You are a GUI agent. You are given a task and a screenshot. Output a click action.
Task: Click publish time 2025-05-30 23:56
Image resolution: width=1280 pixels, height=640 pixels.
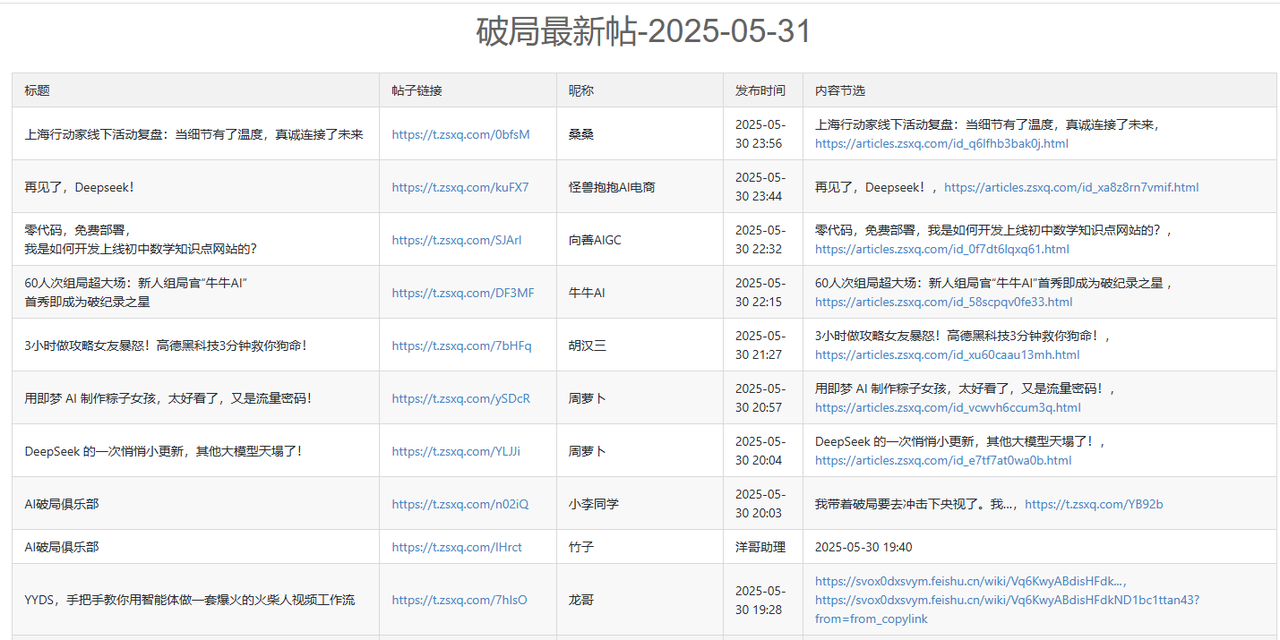point(760,134)
